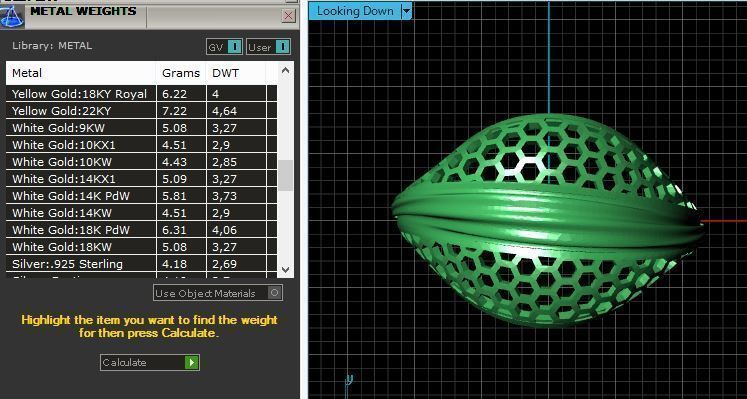Select the White Gold:10KW row
This screenshot has width=747, height=399.
point(141,162)
